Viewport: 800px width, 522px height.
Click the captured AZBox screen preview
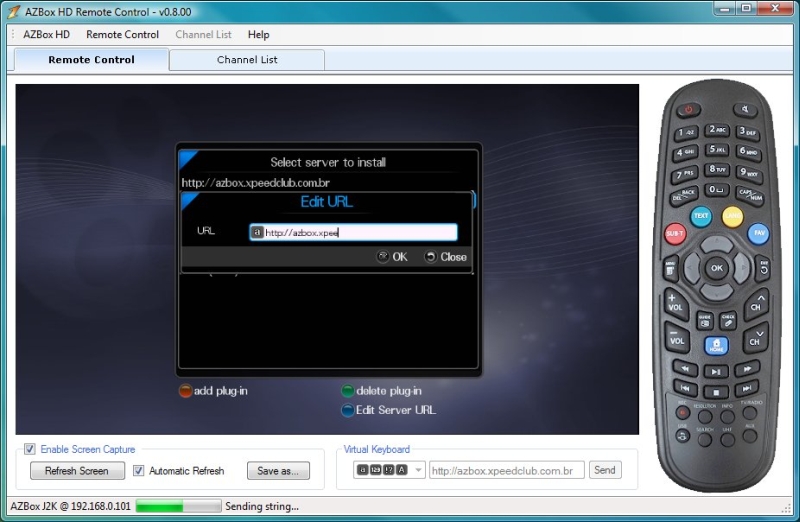pos(327,259)
